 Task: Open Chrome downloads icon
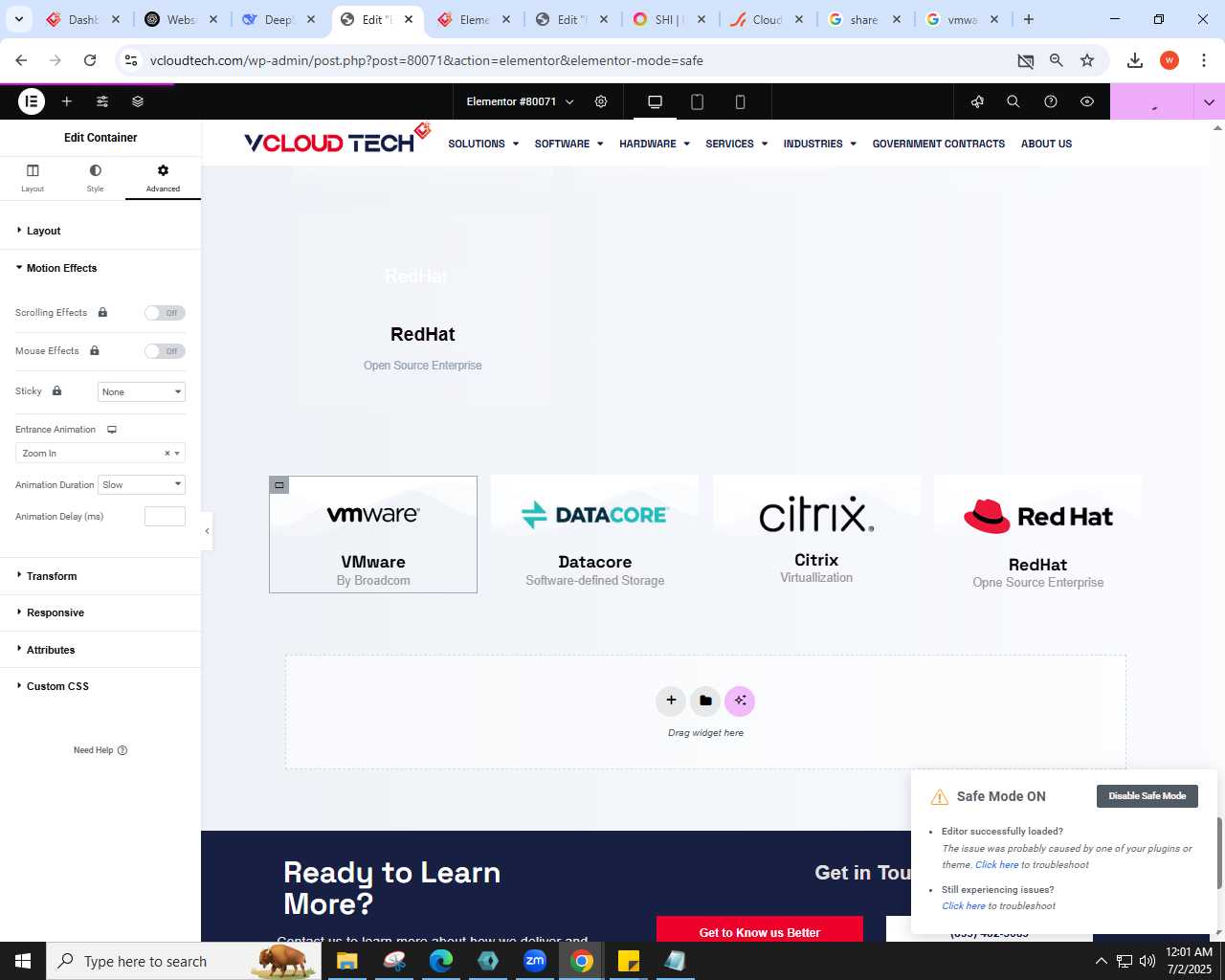[x=1135, y=60]
